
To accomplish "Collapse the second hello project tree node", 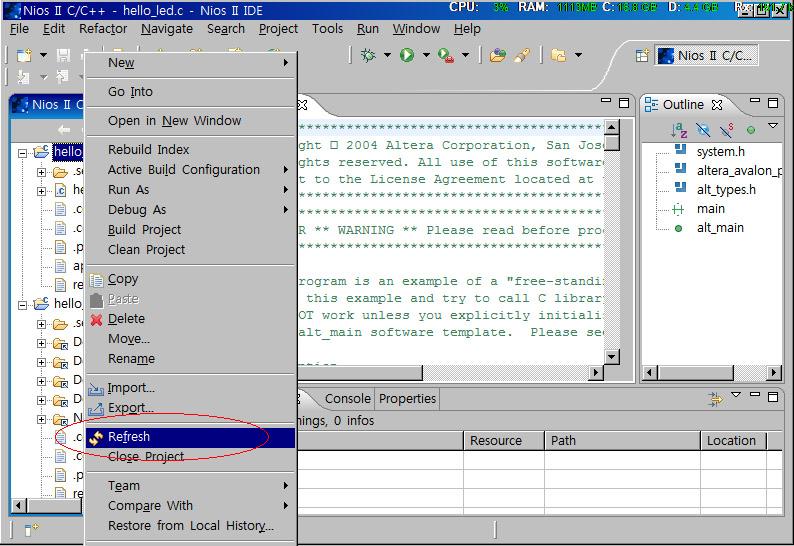I will coord(22,305).
